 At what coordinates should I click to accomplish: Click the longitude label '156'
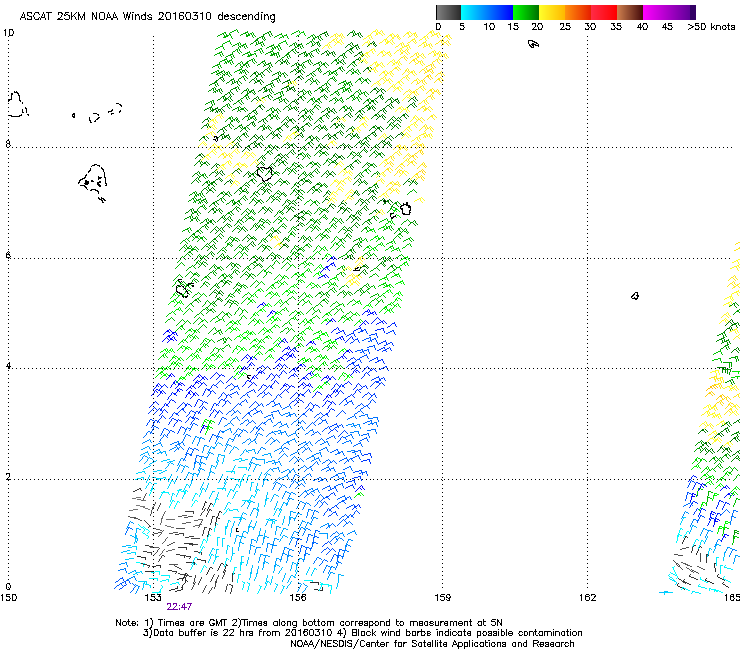[298, 598]
